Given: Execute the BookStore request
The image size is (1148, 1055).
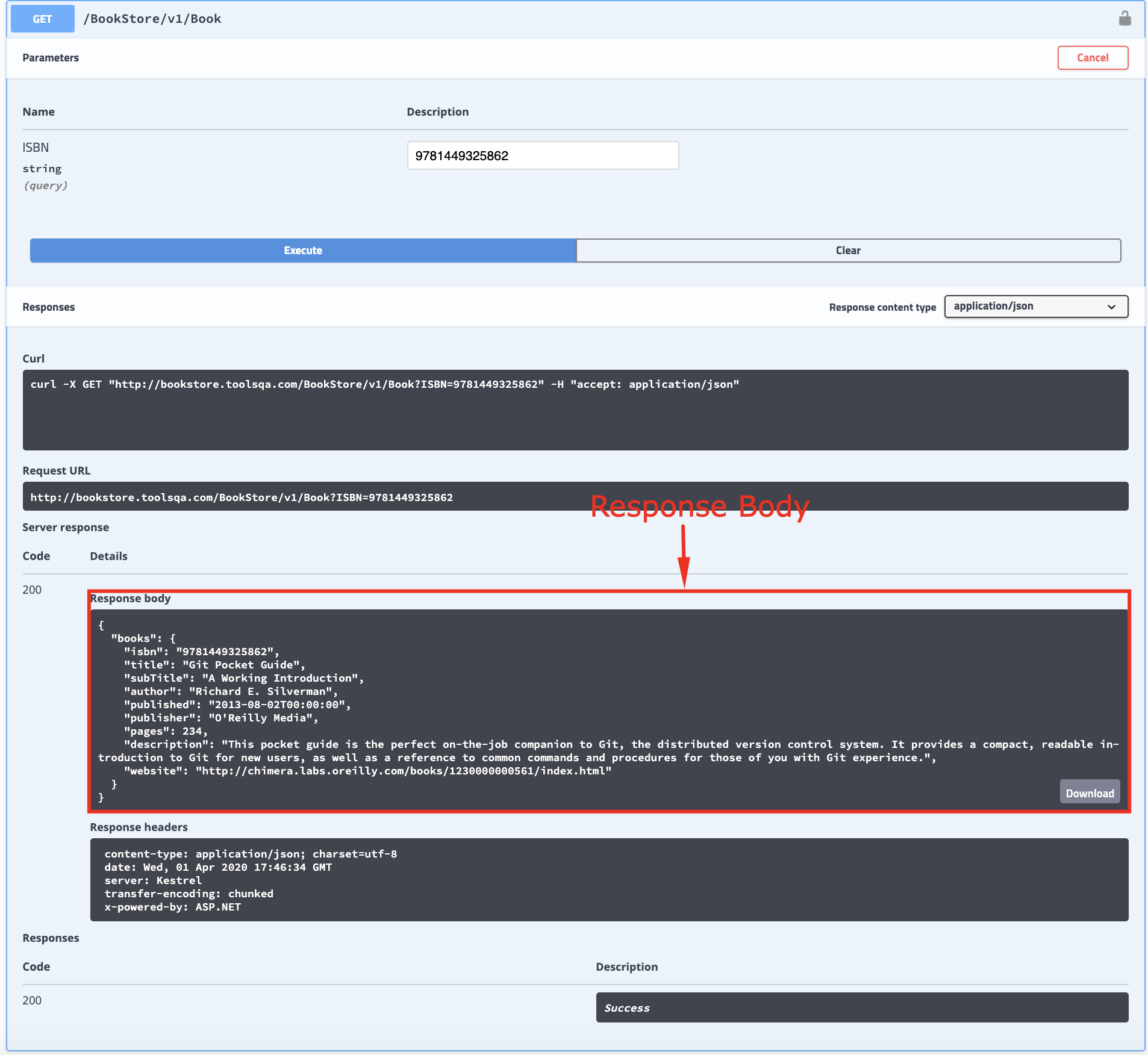Looking at the screenshot, I should click(302, 250).
